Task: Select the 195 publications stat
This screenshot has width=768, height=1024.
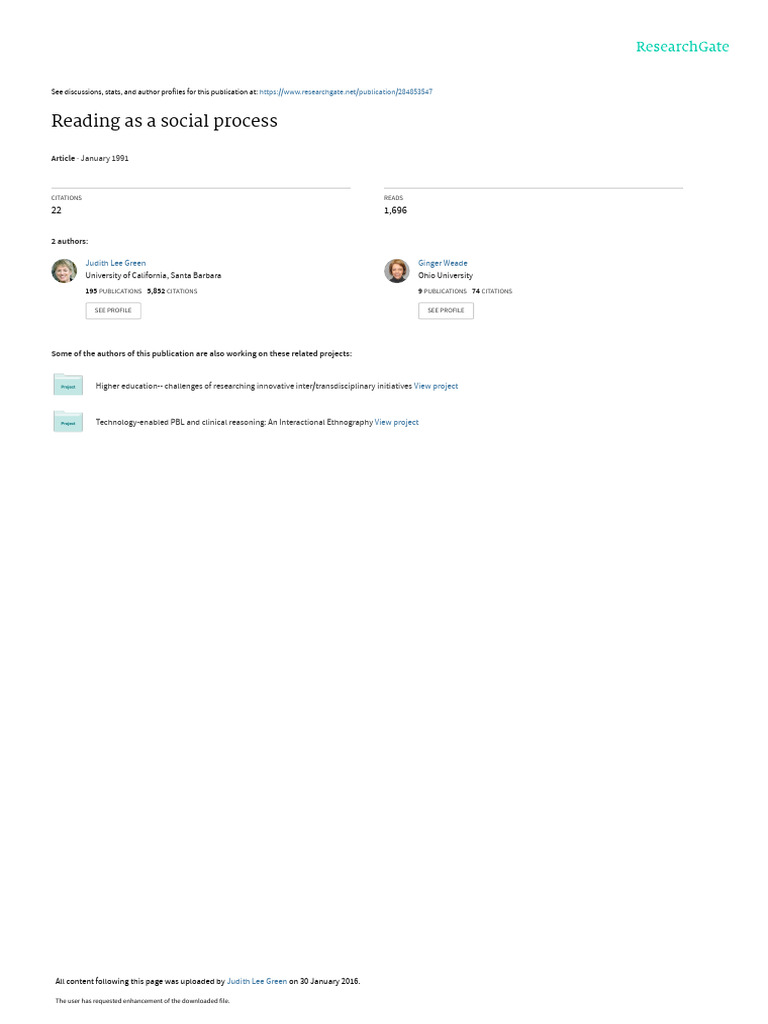Action: 114,291
